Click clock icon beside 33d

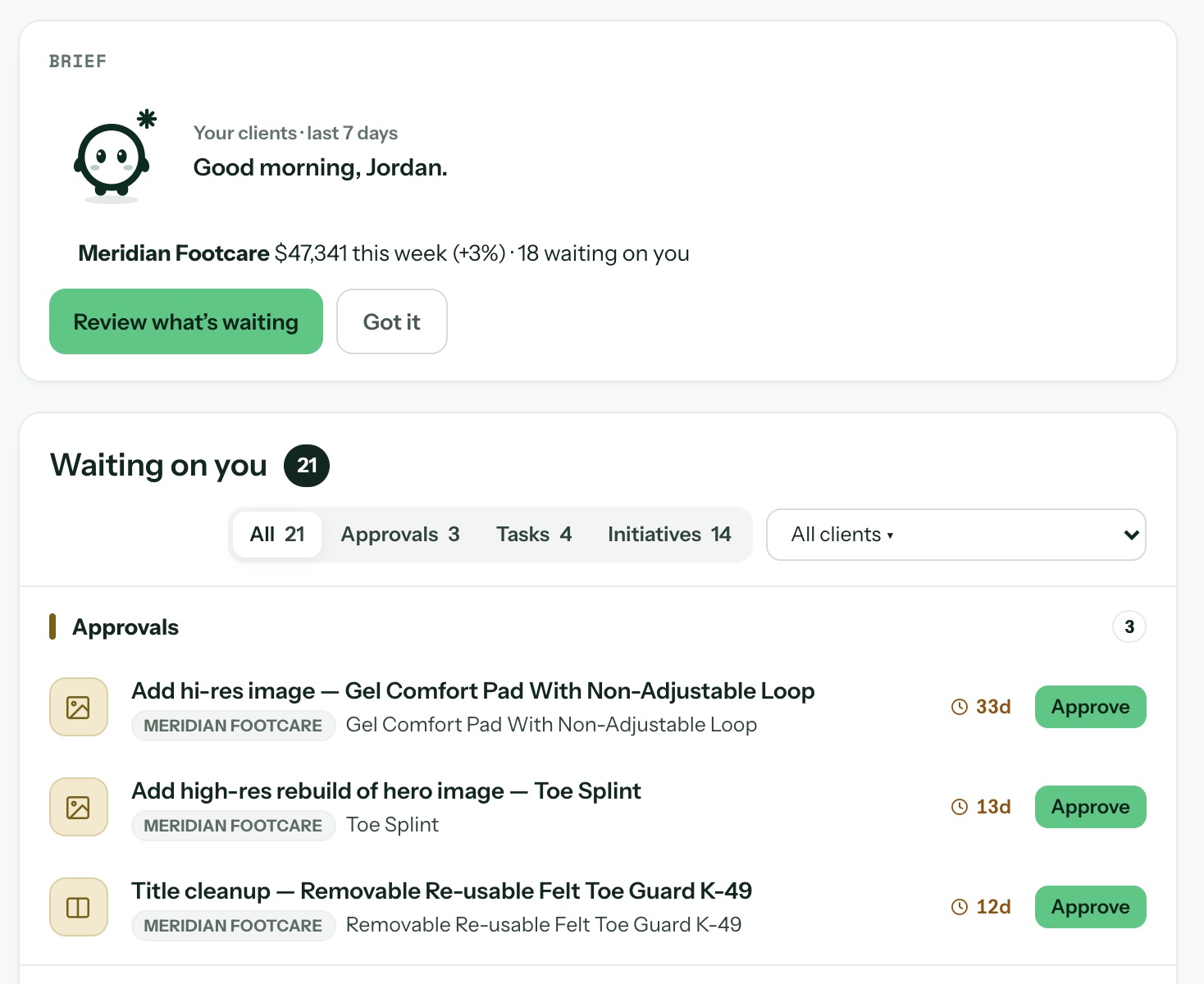[960, 707]
